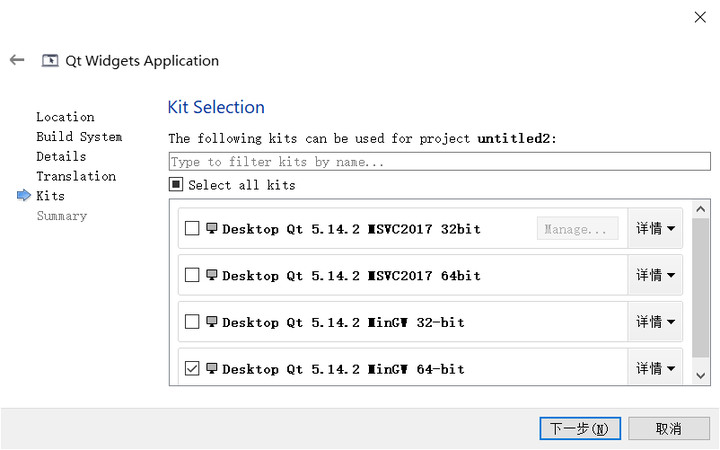
Task: Click the filter kits by name field
Action: [439, 162]
